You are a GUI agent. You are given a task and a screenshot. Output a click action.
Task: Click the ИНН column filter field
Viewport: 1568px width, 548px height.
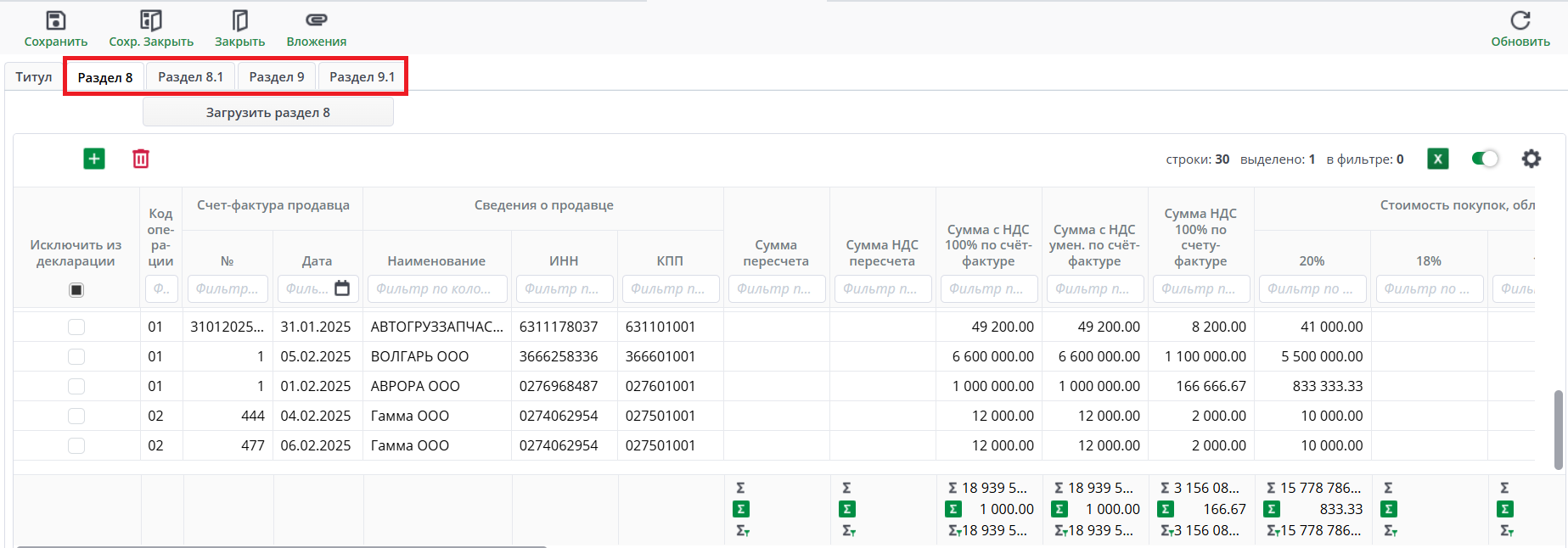[564, 288]
